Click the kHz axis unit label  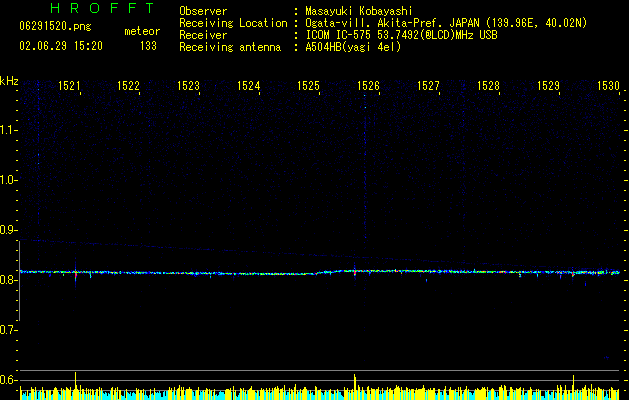coord(9,81)
